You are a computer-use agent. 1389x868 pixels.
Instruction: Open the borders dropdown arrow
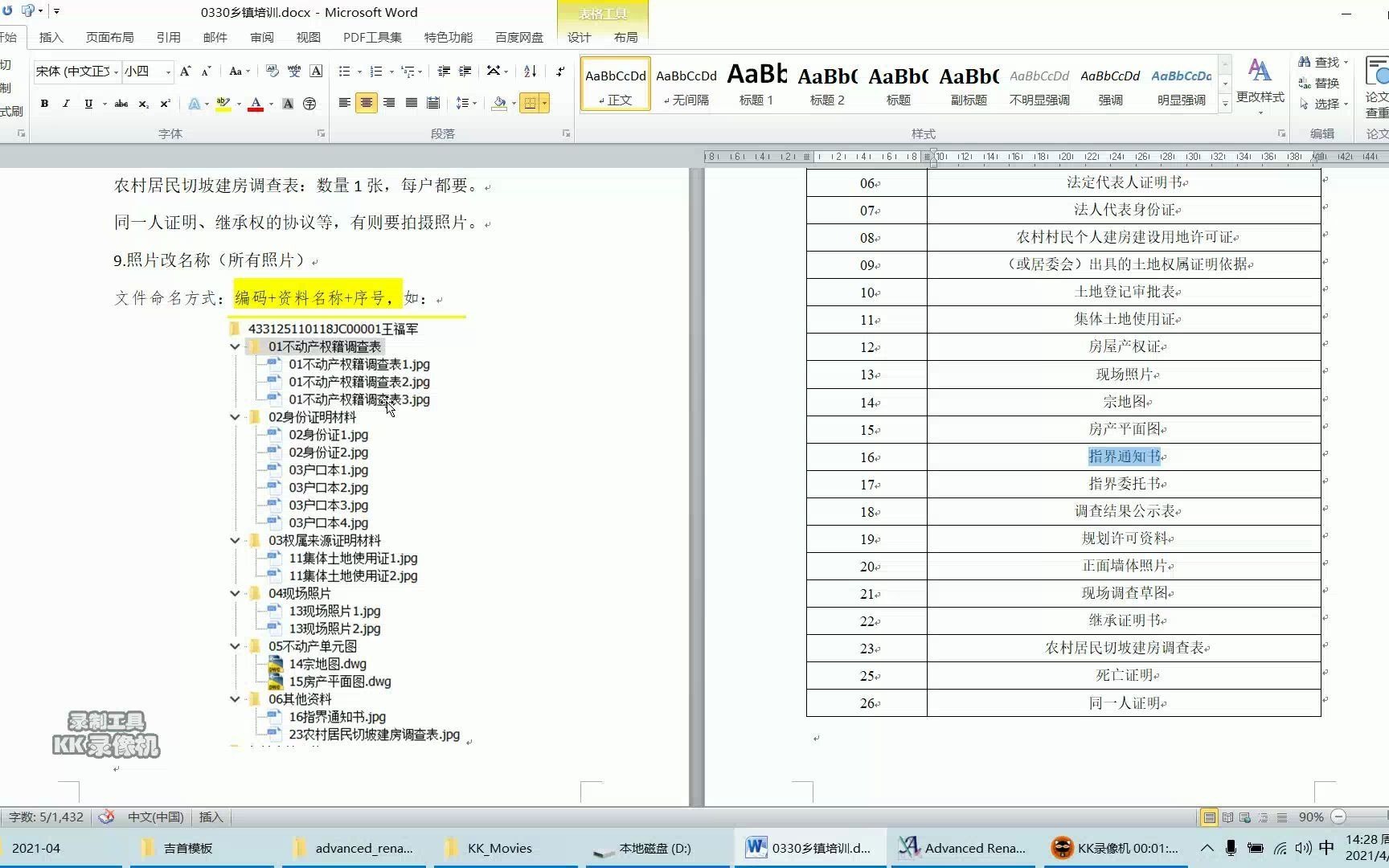pos(544,103)
